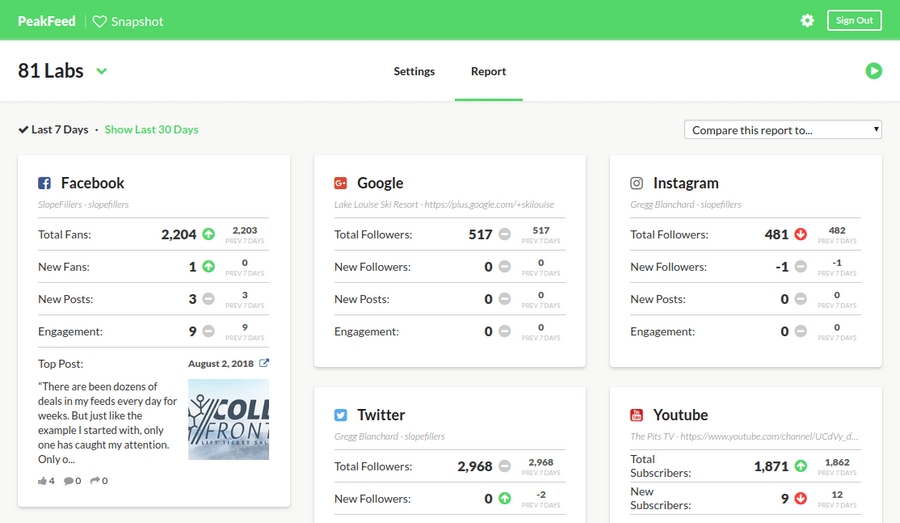
Task: Click Youtube New Subscribers down arrow
Action: [x=801, y=498]
